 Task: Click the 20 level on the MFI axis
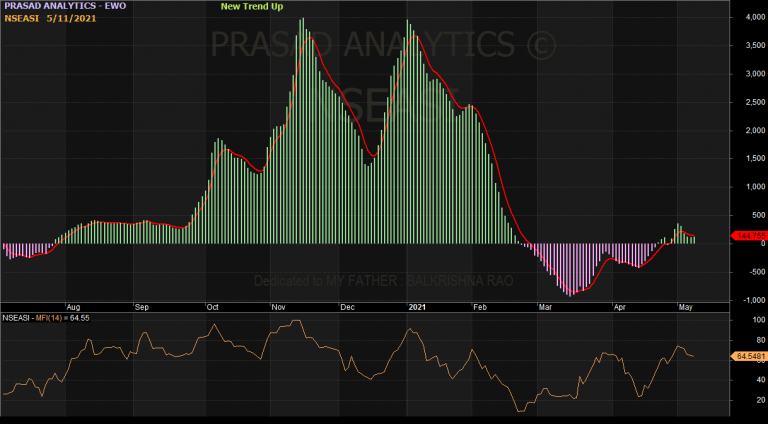point(761,400)
